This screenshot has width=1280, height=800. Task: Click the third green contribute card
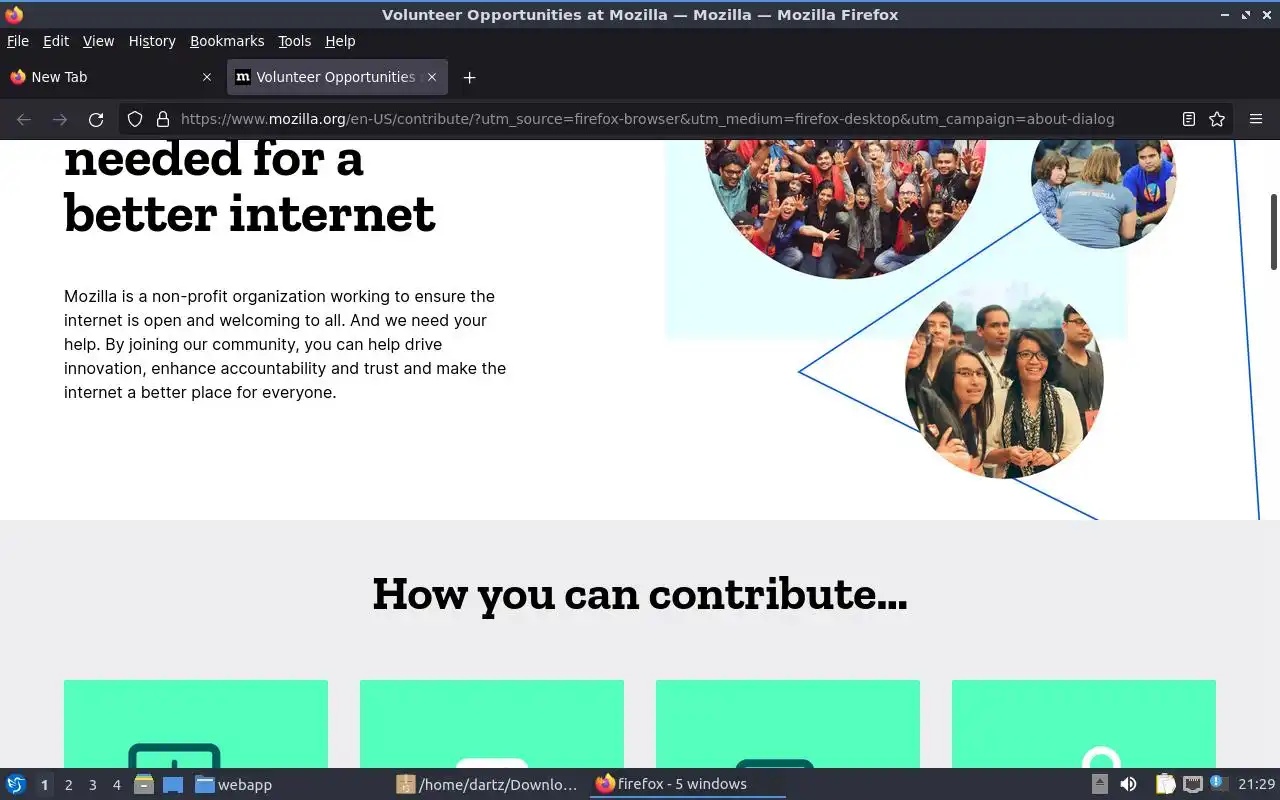pos(788,724)
